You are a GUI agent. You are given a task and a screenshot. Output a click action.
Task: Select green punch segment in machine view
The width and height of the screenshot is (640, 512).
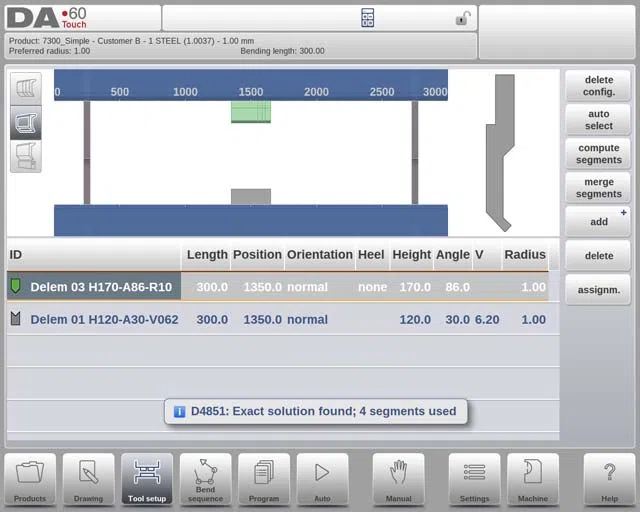pyautogui.click(x=251, y=112)
